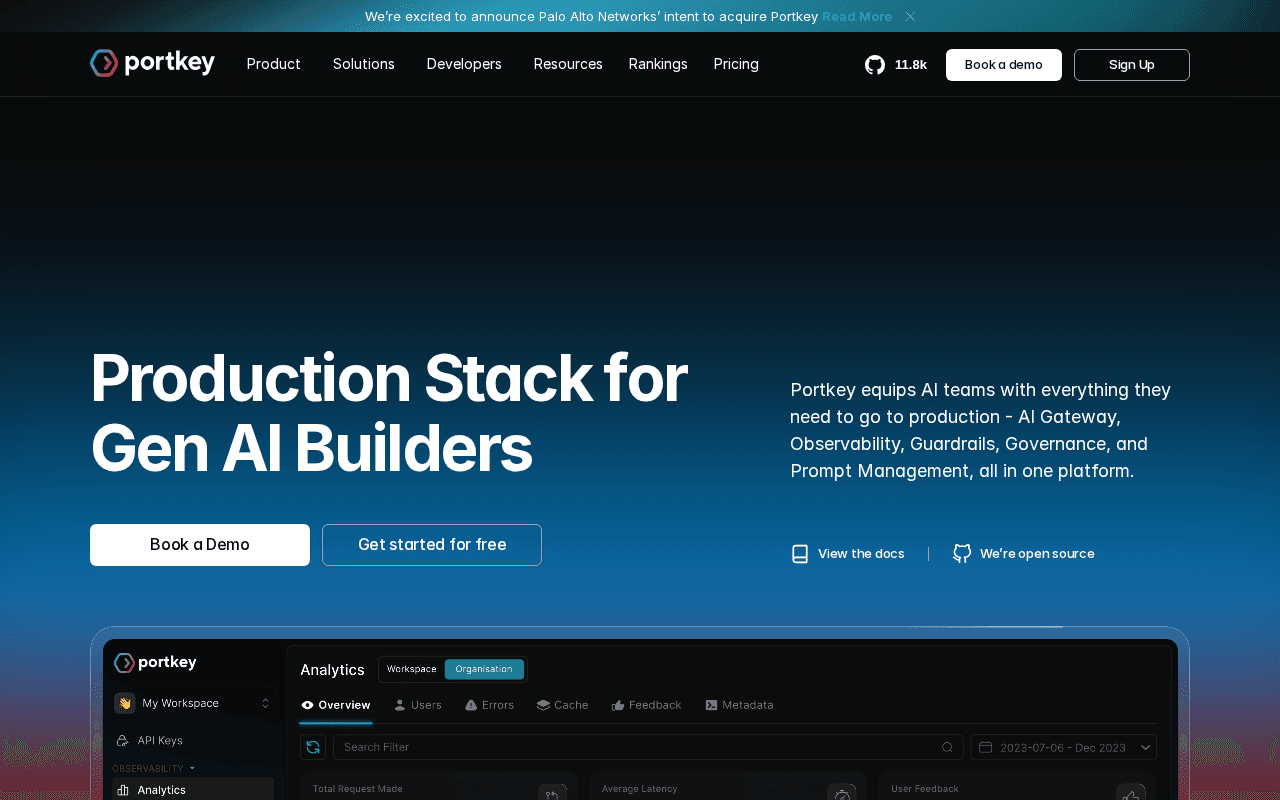Click the refresh icon beside Search Filter
The height and width of the screenshot is (800, 1280).
[x=313, y=747]
